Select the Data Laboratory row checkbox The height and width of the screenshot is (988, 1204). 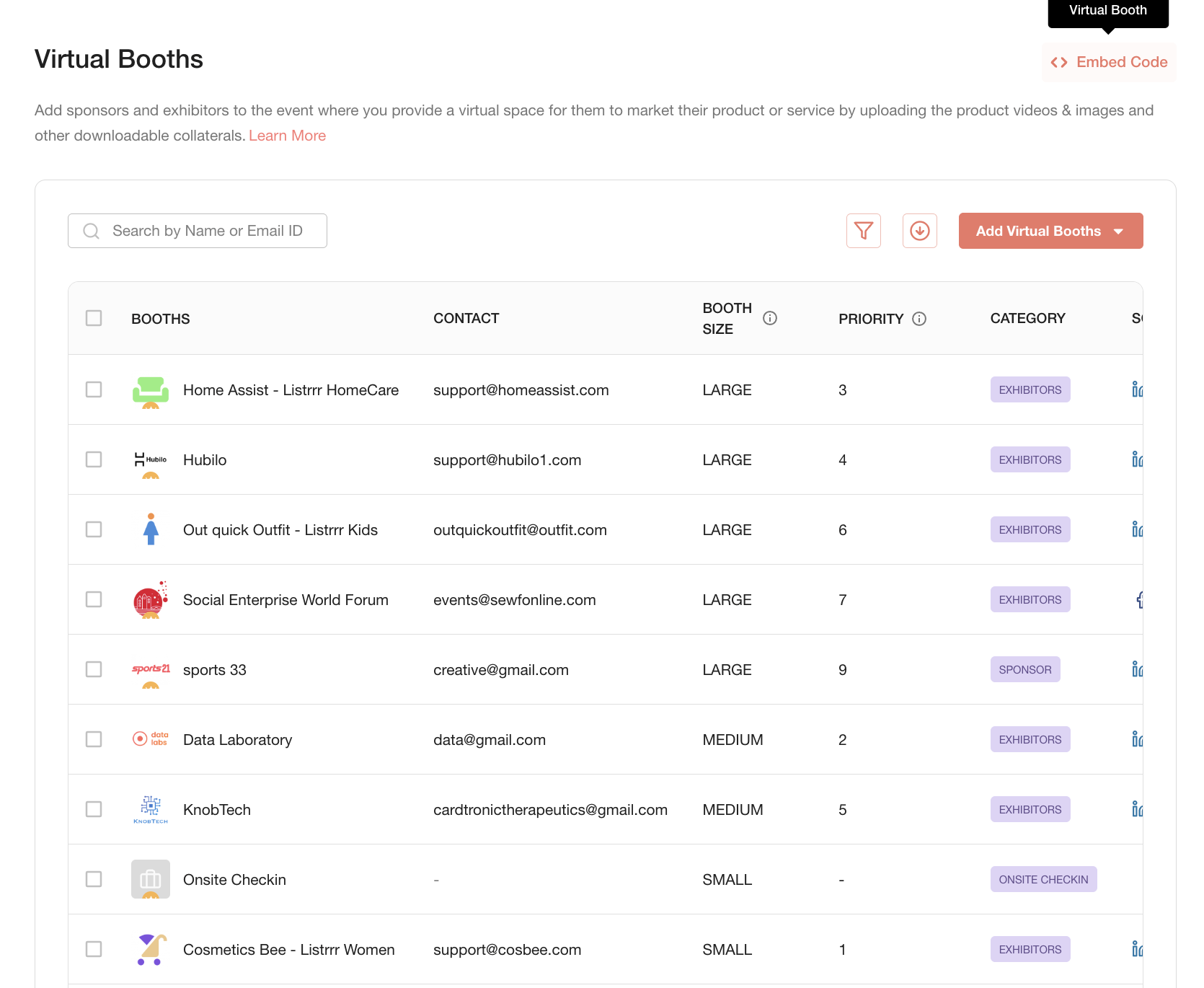click(x=94, y=739)
